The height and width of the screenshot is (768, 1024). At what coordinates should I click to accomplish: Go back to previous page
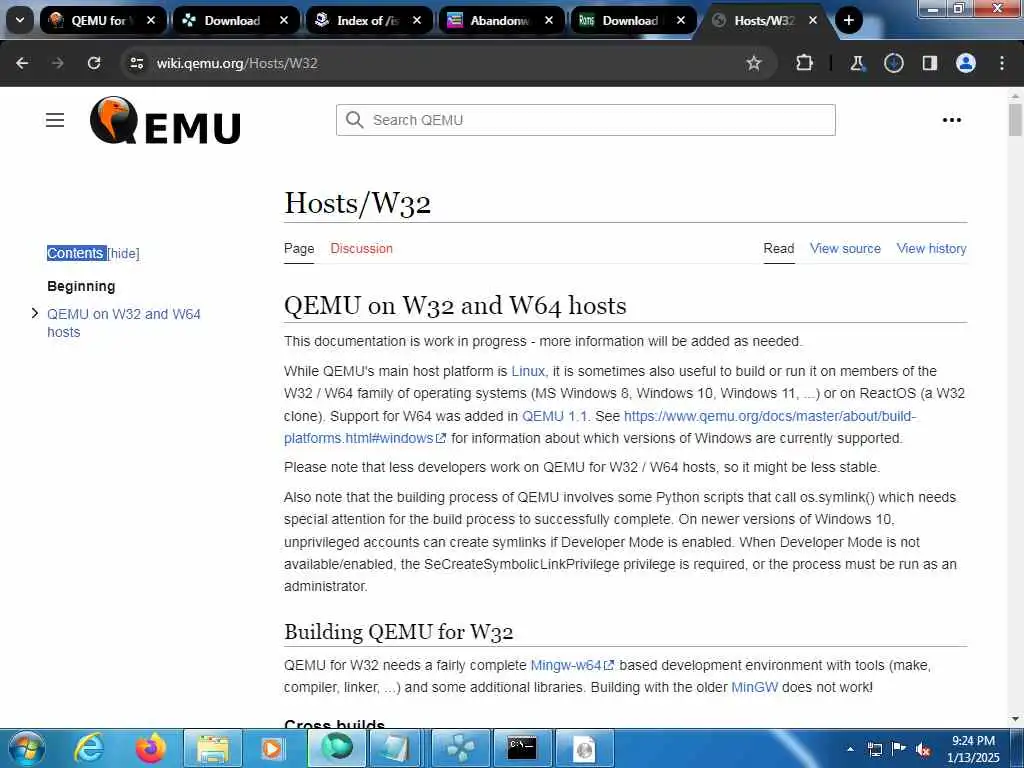click(x=22, y=63)
